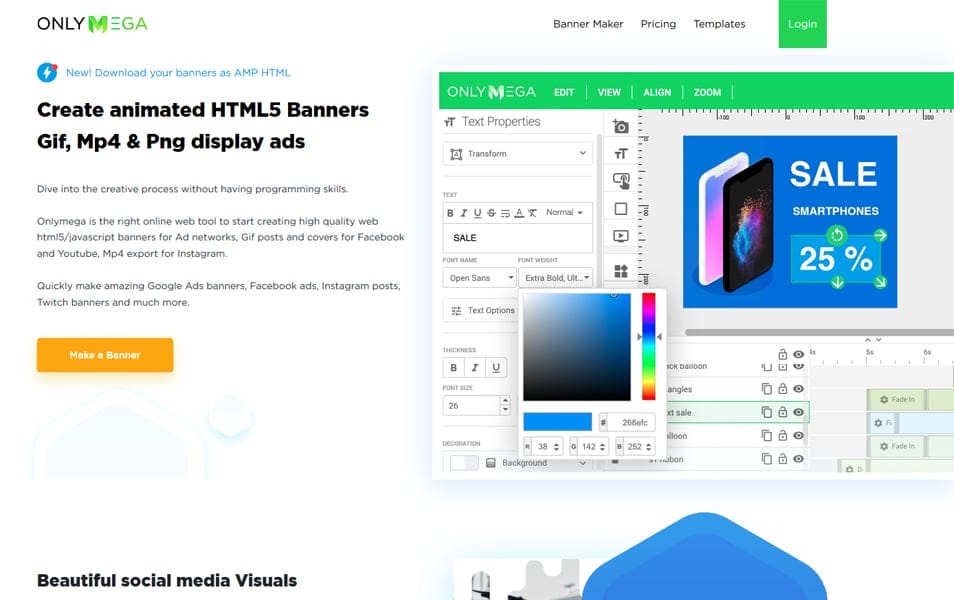
Task: Open the Pricing page in navigation
Action: tap(658, 24)
